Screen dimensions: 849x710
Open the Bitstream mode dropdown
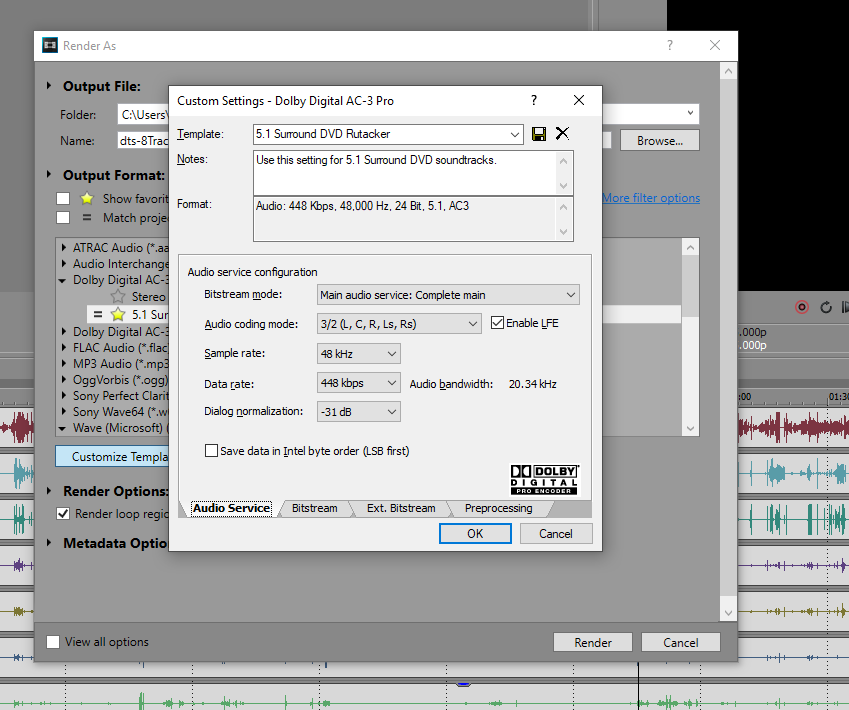pos(571,295)
